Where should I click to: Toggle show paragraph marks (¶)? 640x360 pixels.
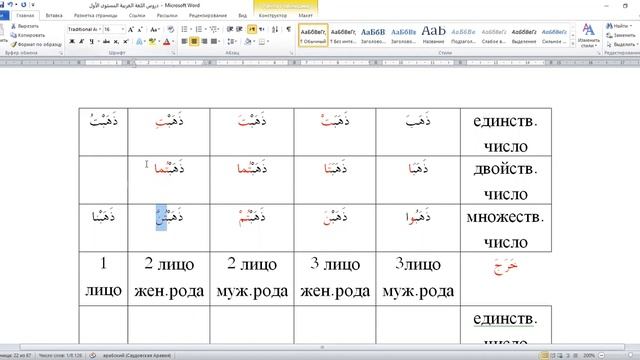[x=289, y=29]
